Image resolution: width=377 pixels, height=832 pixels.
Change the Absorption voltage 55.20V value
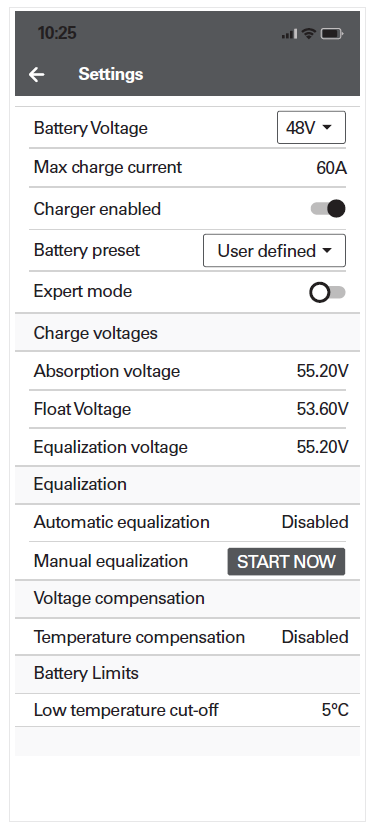pos(187,371)
